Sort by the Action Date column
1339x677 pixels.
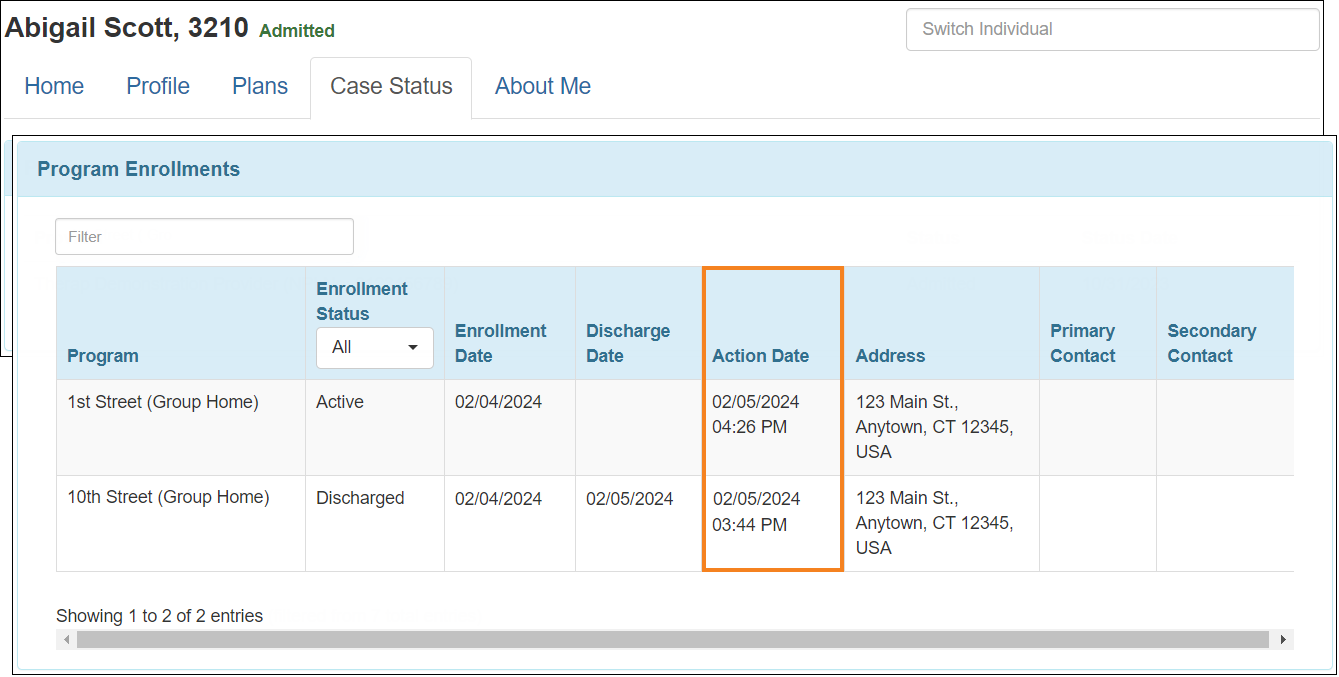760,356
